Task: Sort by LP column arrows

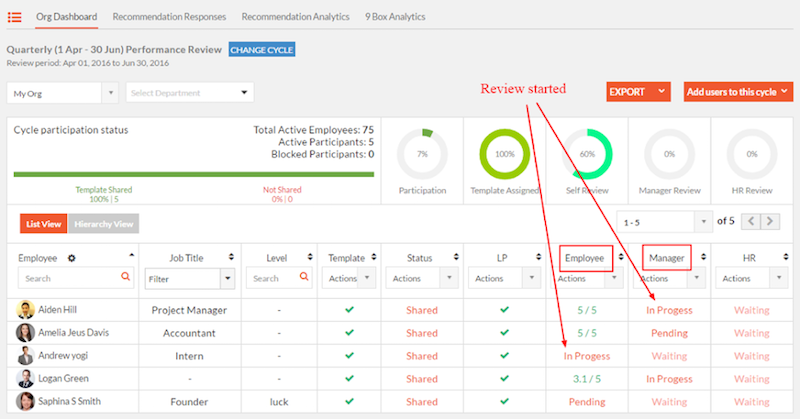Action: [x=539, y=257]
